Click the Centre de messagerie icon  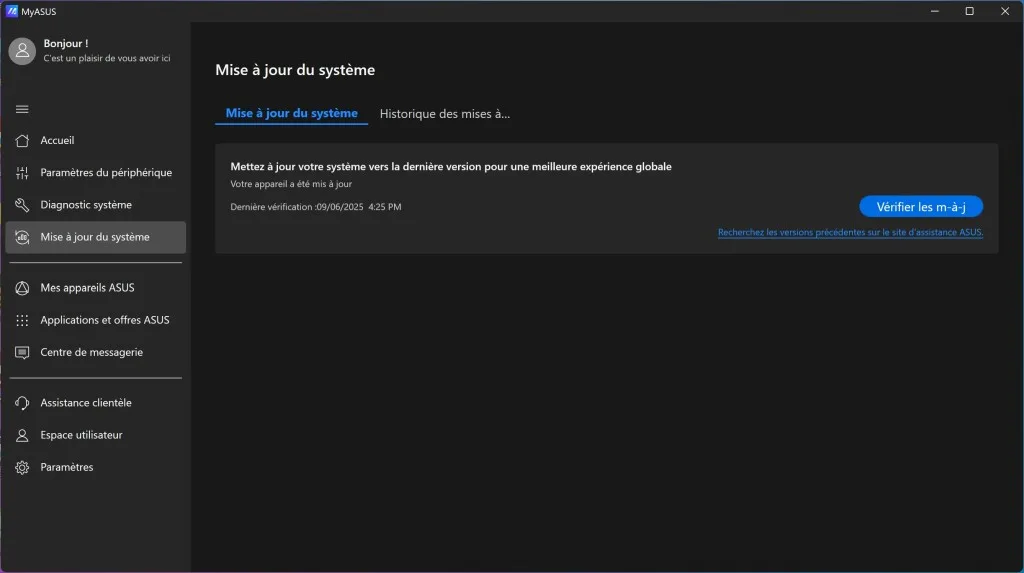click(22, 353)
